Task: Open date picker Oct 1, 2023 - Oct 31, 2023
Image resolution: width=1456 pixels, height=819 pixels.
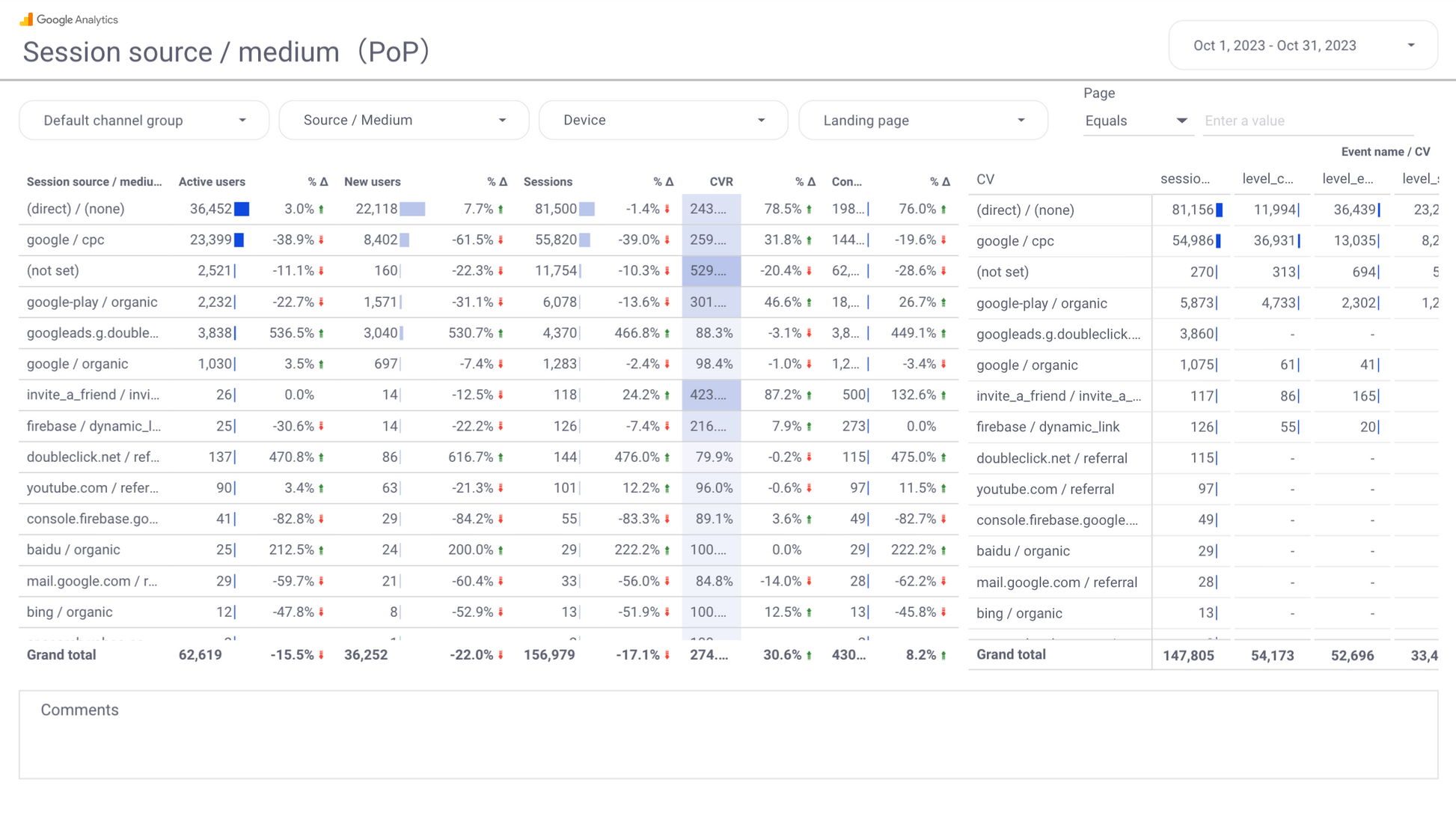Action: [x=1274, y=46]
